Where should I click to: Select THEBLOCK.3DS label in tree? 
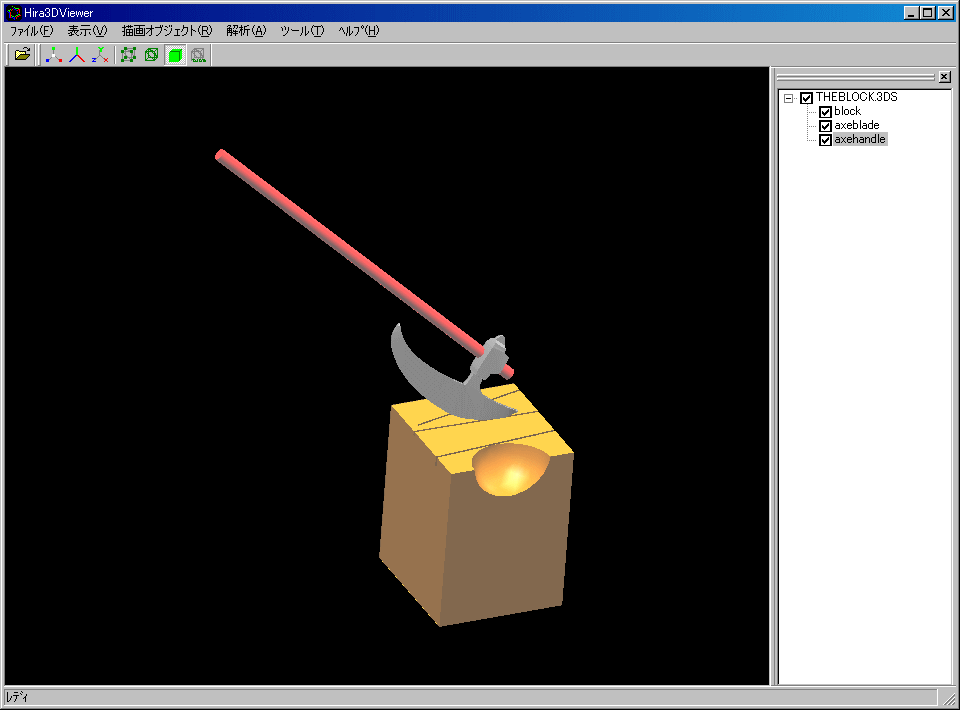[x=857, y=97]
